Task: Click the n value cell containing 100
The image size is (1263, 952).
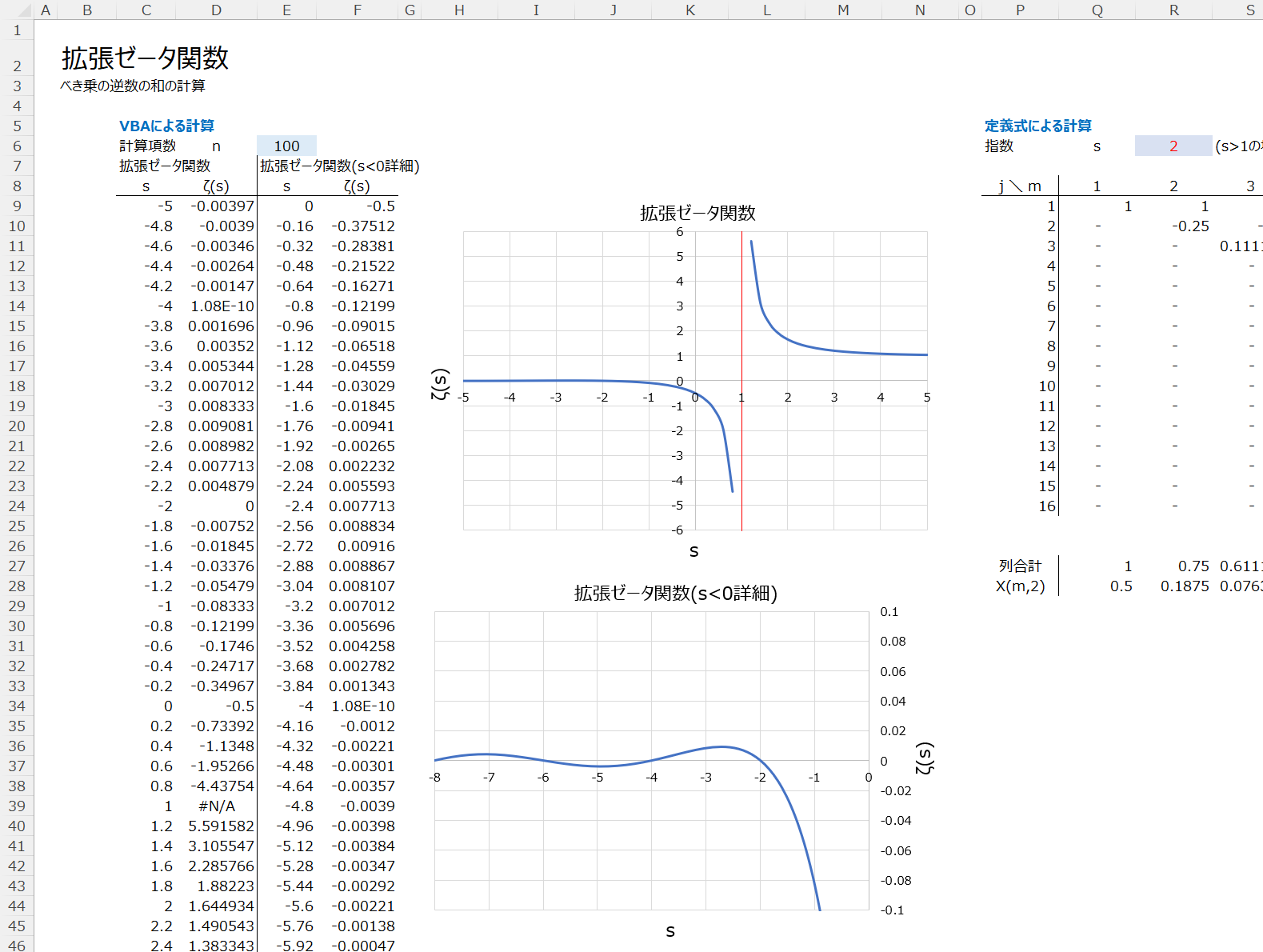Action: (286, 146)
